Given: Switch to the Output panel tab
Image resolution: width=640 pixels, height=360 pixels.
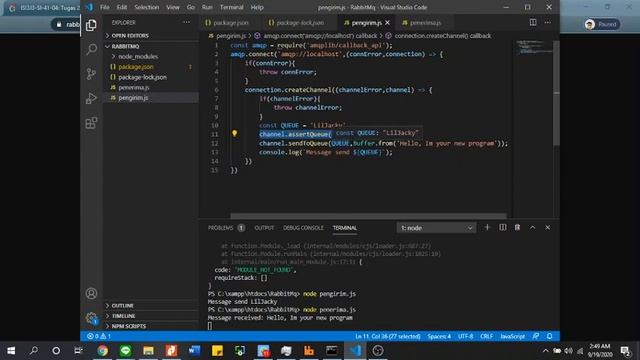Looking at the screenshot, I should 264,228.
